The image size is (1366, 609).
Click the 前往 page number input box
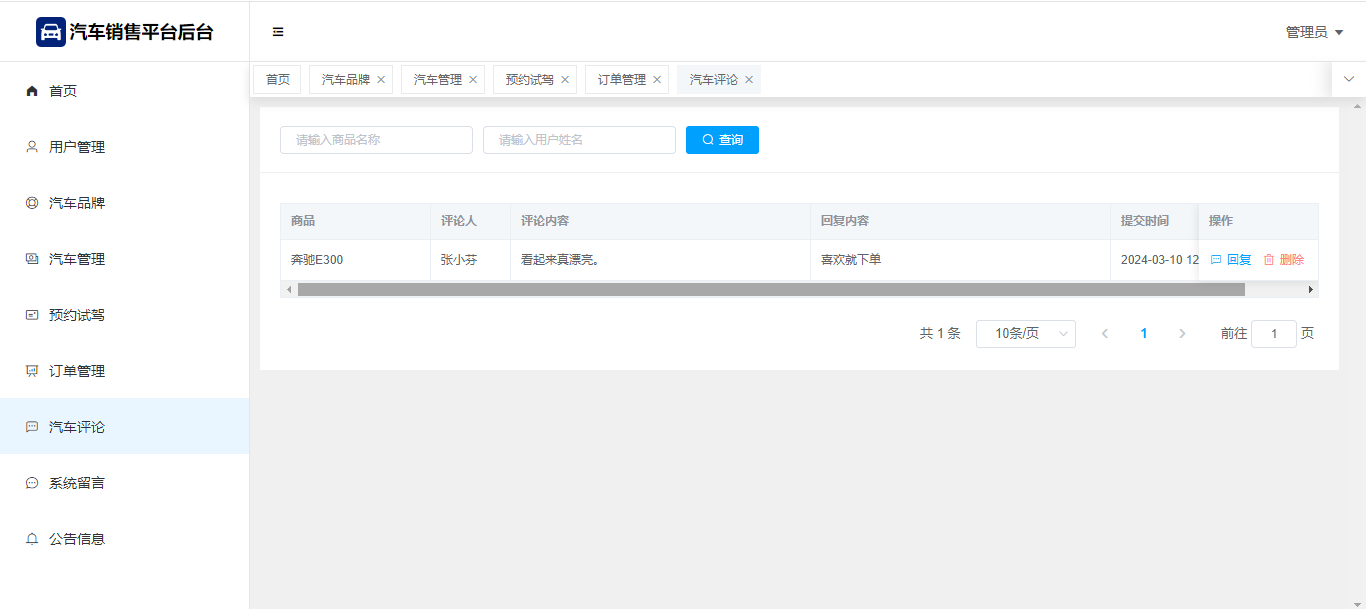tap(1274, 334)
